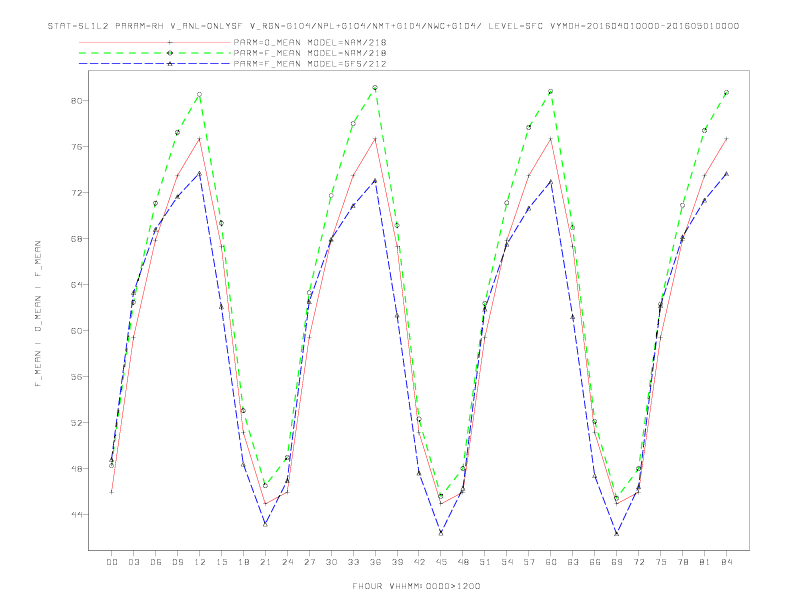Click blue GFS triangle marker at hour 21 minimum

click(265, 525)
